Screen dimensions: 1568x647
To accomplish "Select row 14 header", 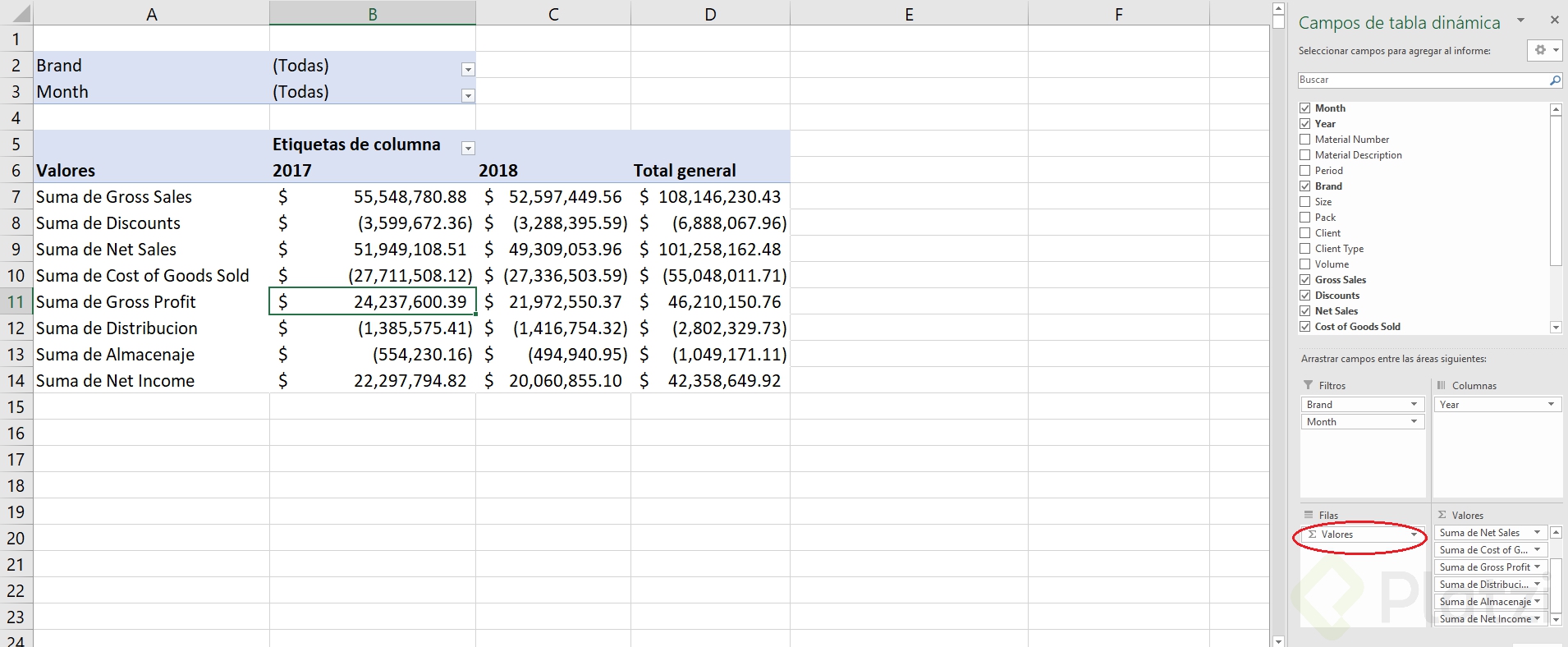I will coord(16,381).
